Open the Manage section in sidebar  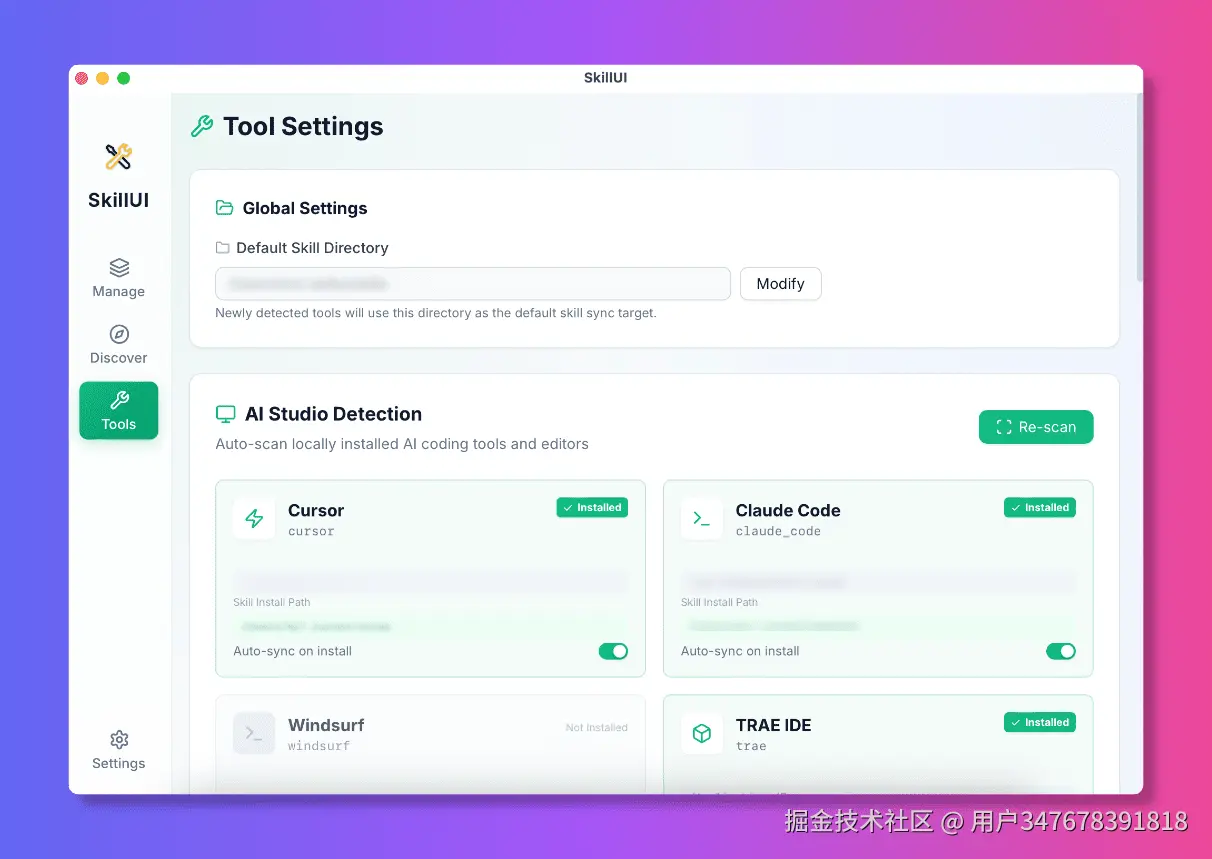118,278
